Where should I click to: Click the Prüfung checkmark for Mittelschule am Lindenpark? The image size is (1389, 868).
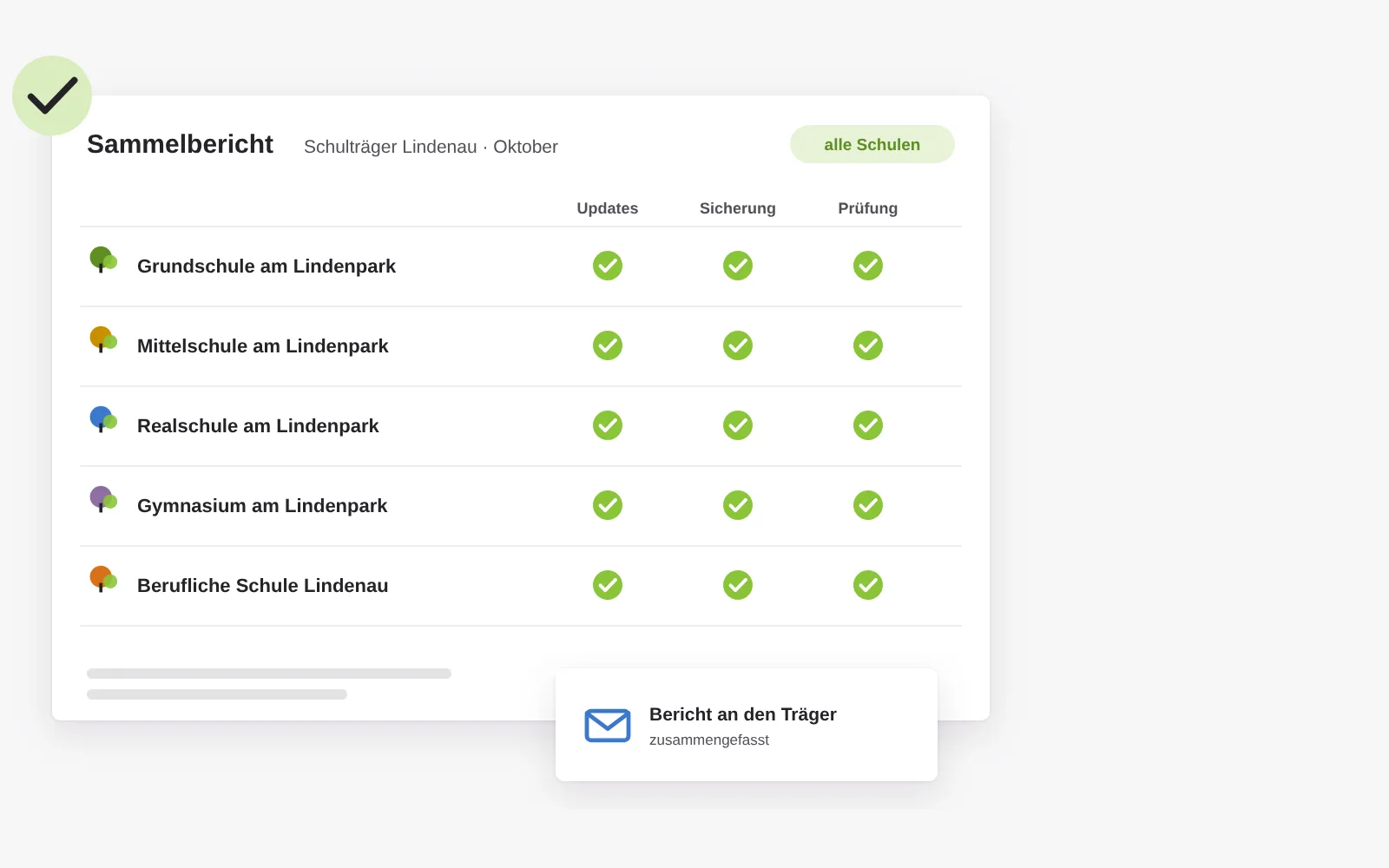coord(868,345)
